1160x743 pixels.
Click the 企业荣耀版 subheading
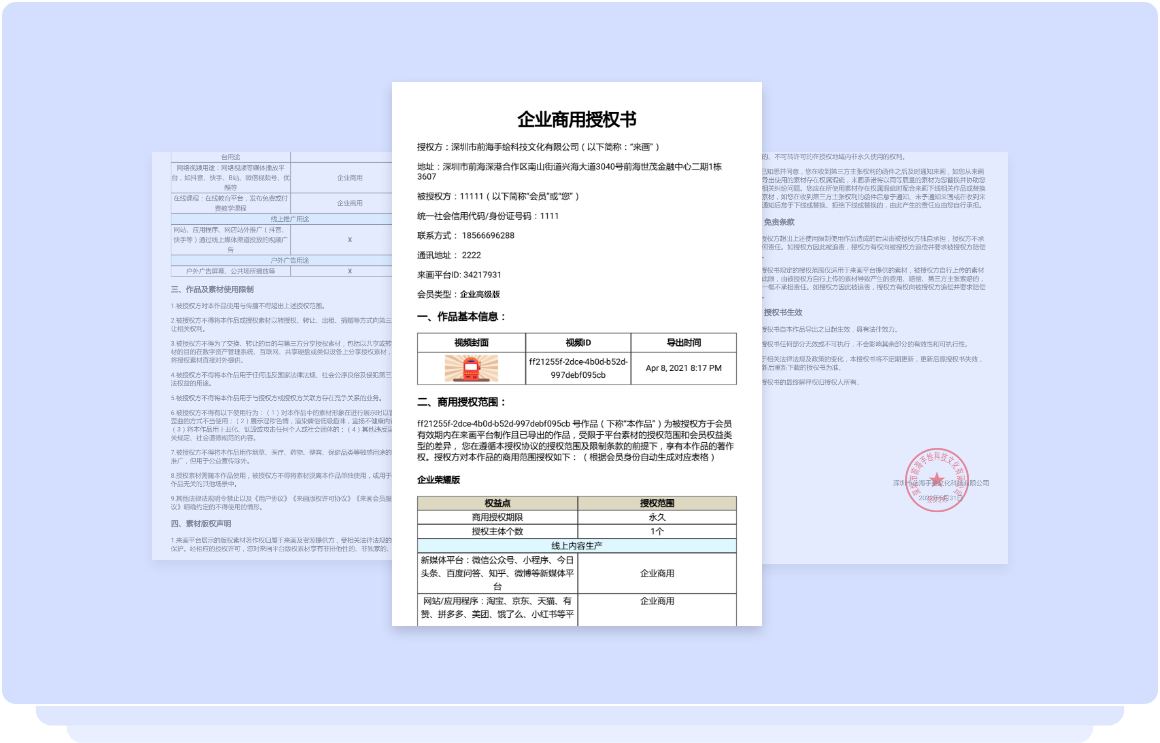coord(439,480)
